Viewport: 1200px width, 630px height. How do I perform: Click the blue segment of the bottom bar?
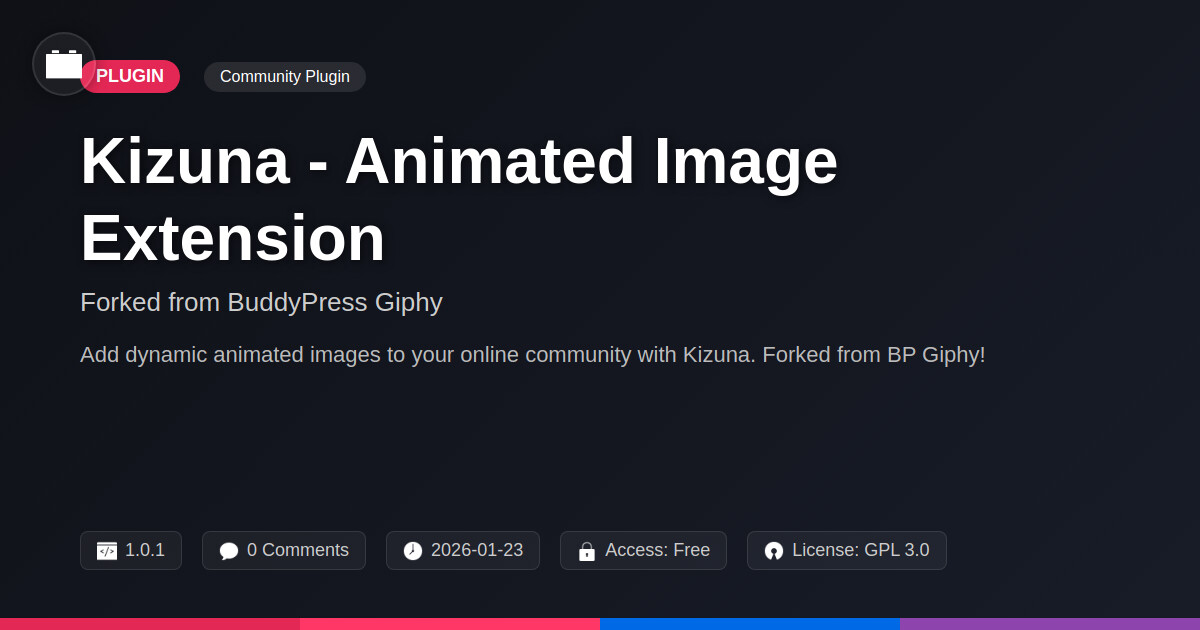[x=750, y=623]
